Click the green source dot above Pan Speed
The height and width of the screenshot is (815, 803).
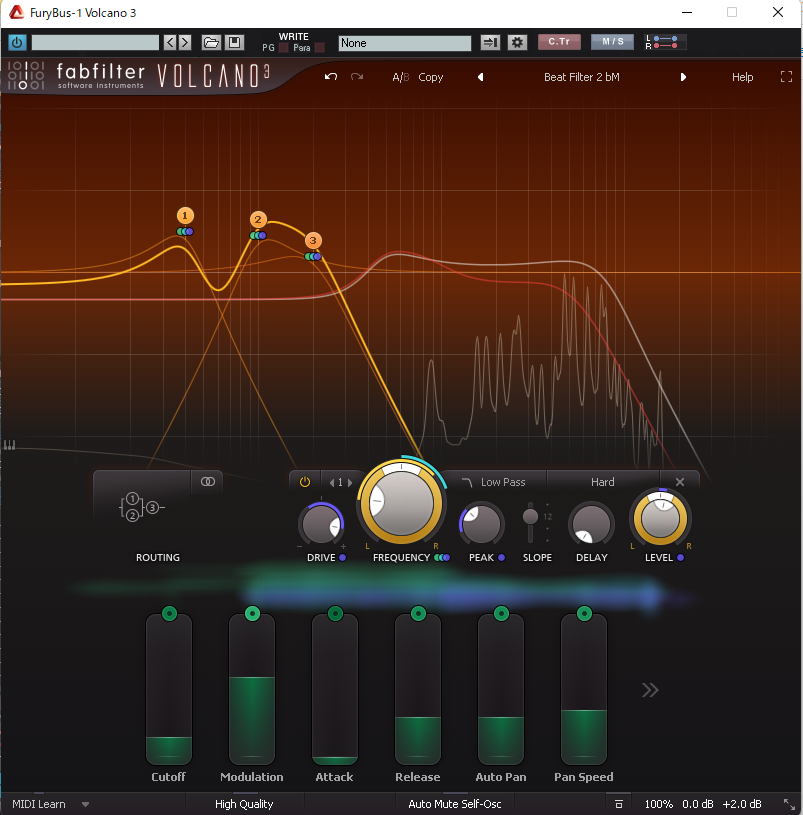coord(584,614)
